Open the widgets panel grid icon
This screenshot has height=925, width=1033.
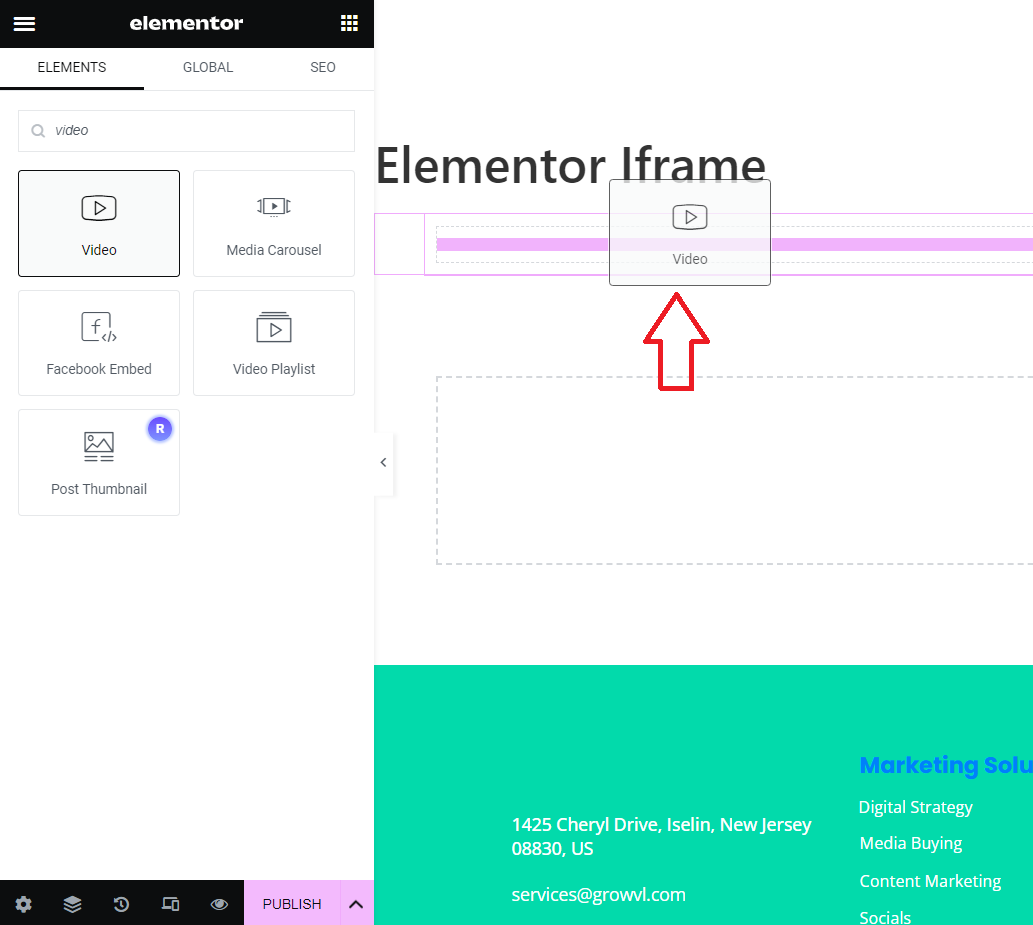[349, 23]
